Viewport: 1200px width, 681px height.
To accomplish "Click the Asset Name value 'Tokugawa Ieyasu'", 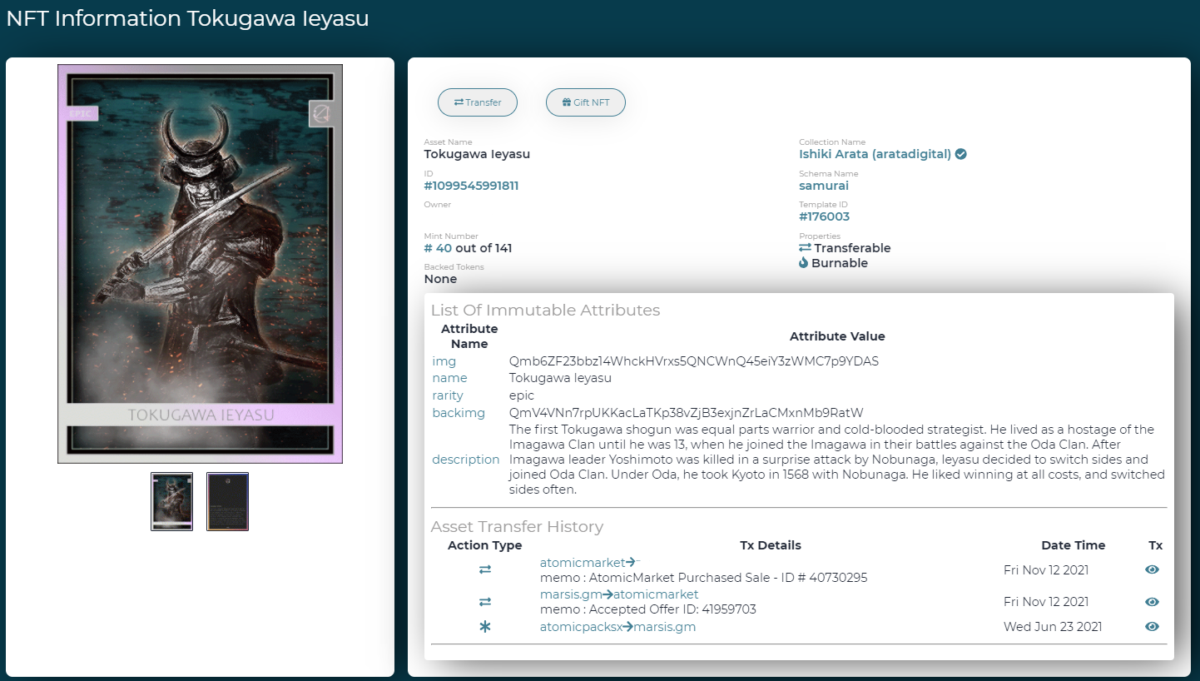I will (477, 154).
